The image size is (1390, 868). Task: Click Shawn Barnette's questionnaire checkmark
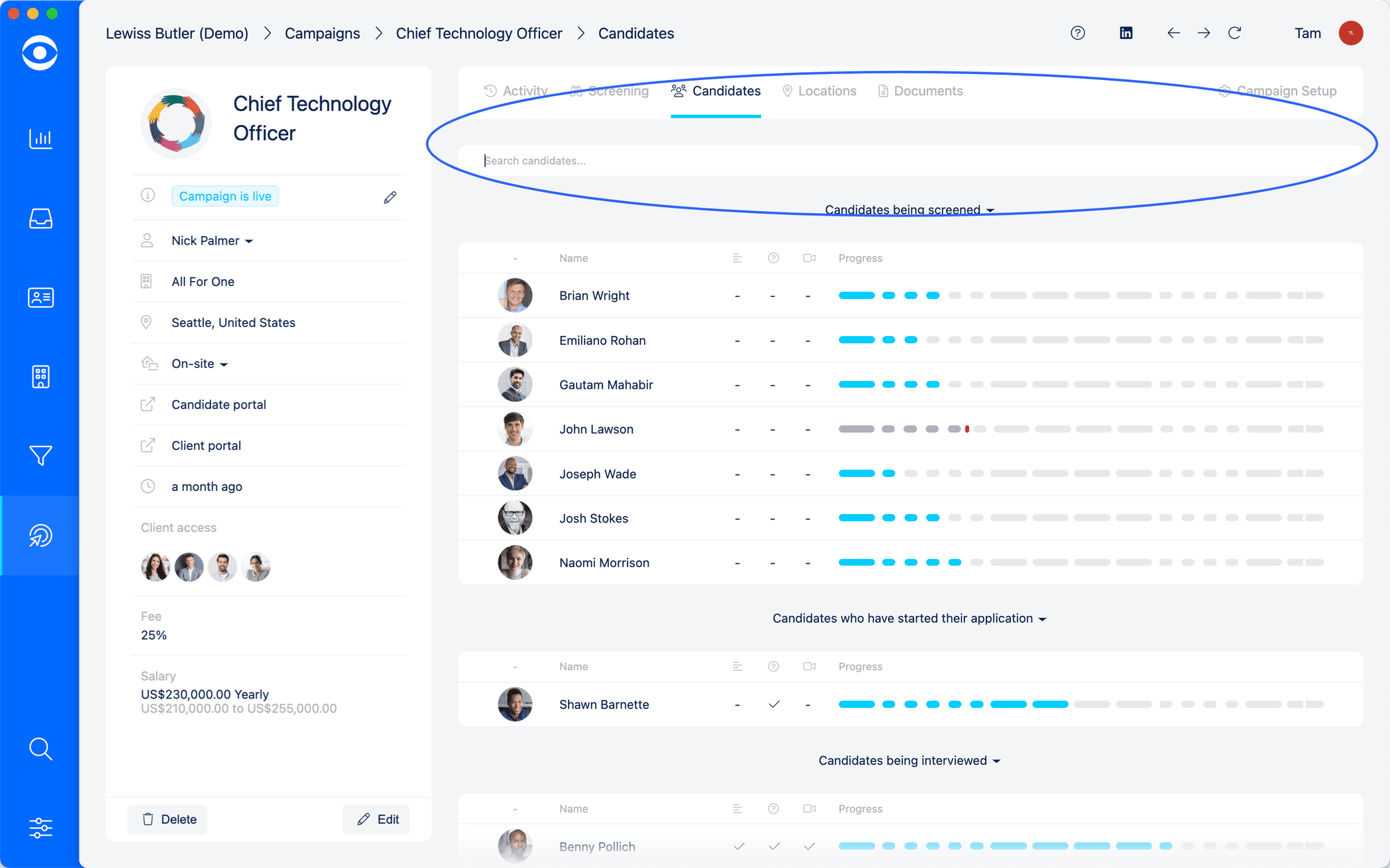(x=774, y=705)
